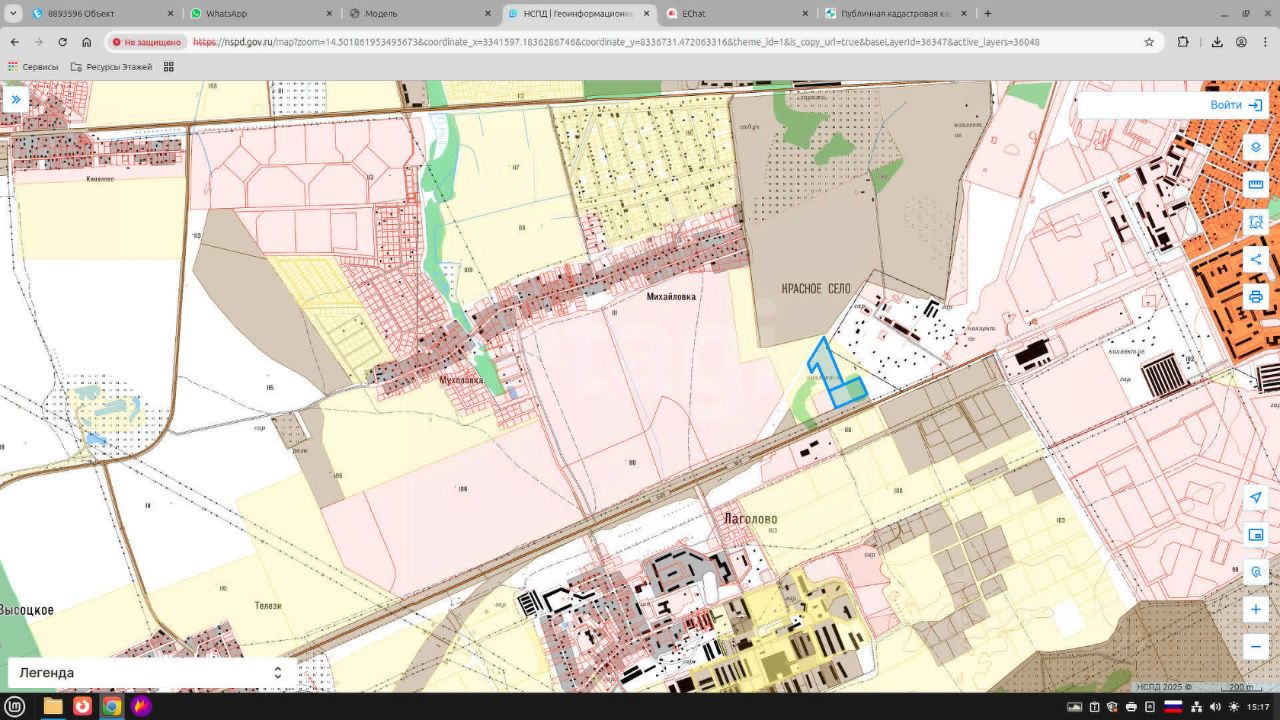Switch to the Публичная кадастровая карта tab
Viewport: 1280px width, 720px height.
pos(890,14)
